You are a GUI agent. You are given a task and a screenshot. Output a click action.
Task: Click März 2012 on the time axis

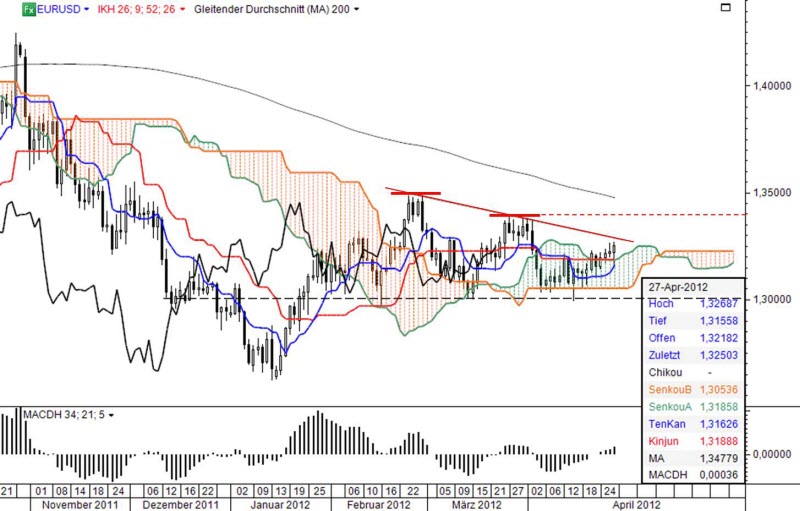(477, 505)
